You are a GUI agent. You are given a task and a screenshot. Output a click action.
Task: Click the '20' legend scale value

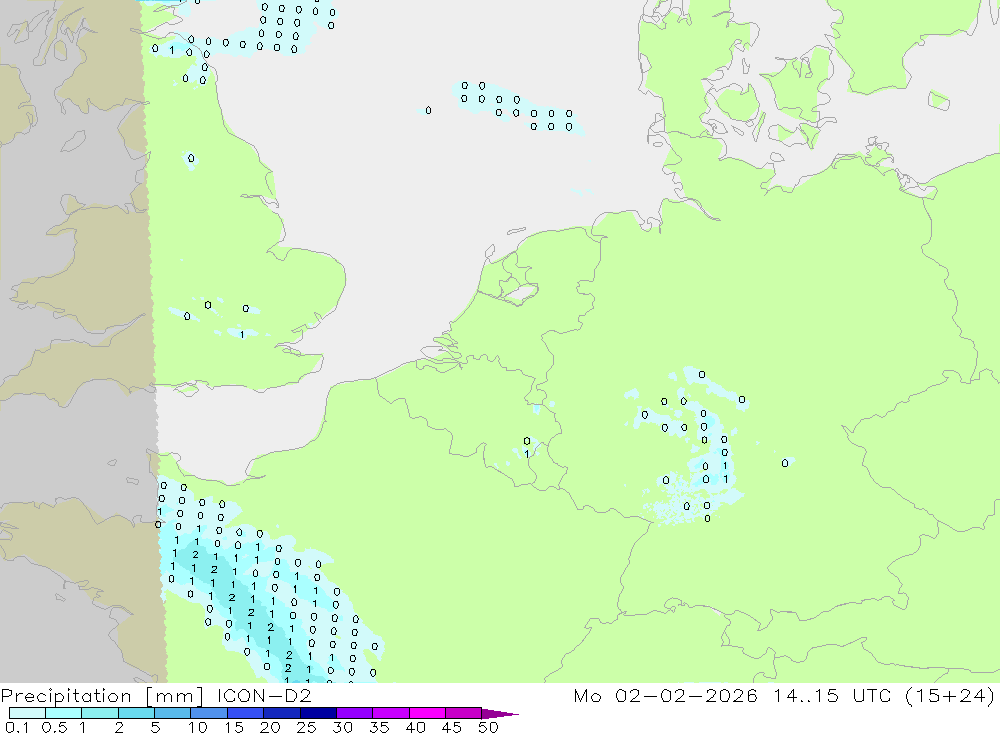pos(270,727)
